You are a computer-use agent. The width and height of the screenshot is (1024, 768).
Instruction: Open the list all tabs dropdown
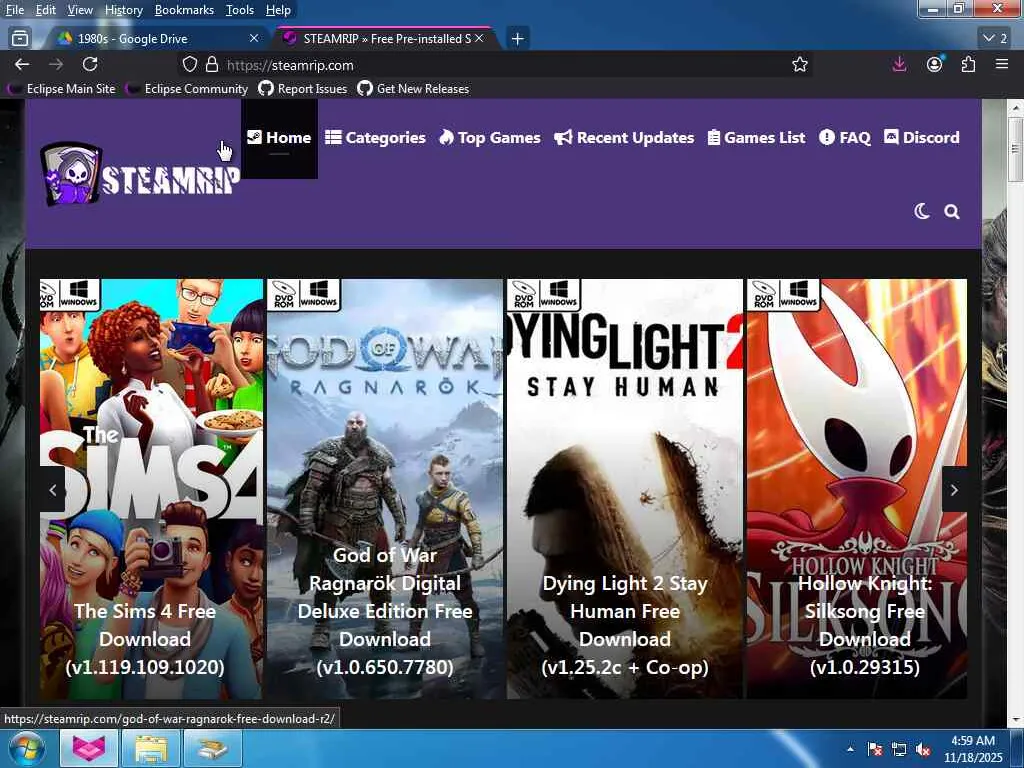click(x=995, y=38)
